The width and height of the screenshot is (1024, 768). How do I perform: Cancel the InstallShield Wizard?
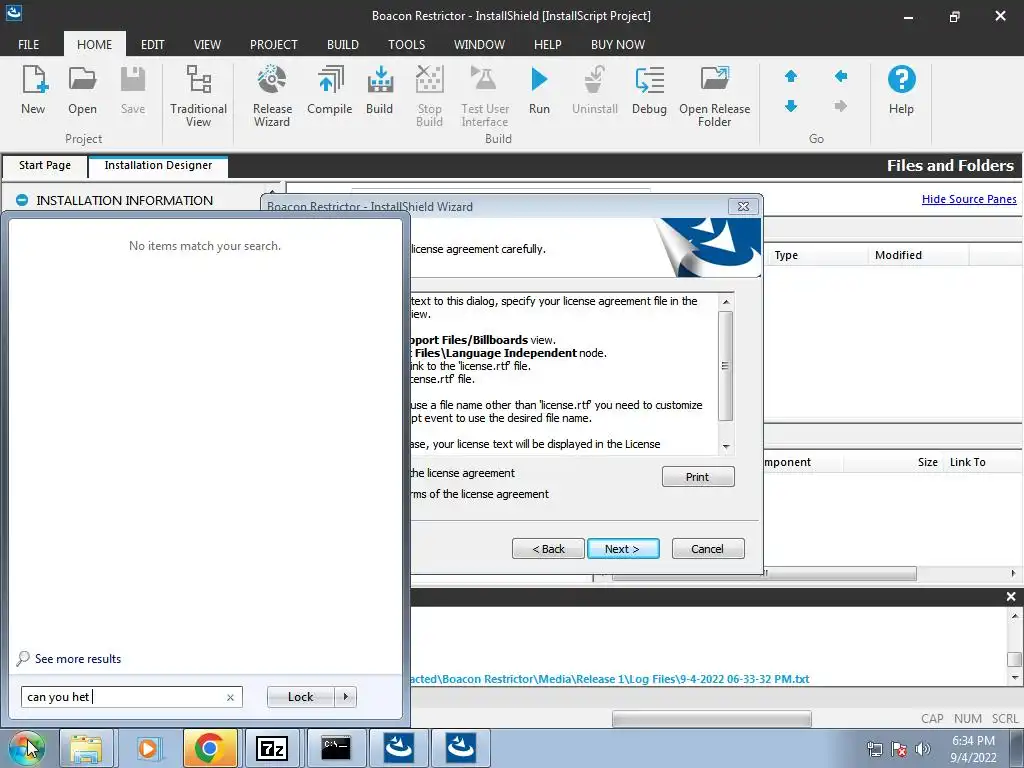point(708,549)
